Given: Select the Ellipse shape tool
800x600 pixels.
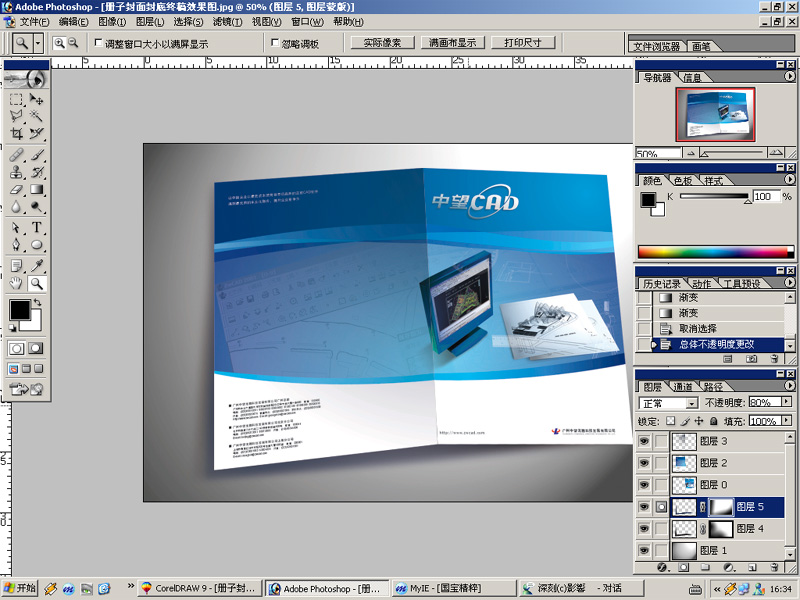Looking at the screenshot, I should [36, 245].
